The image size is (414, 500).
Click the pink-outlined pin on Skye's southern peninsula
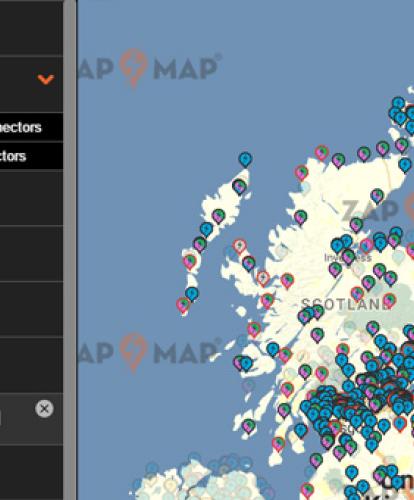pos(267,301)
